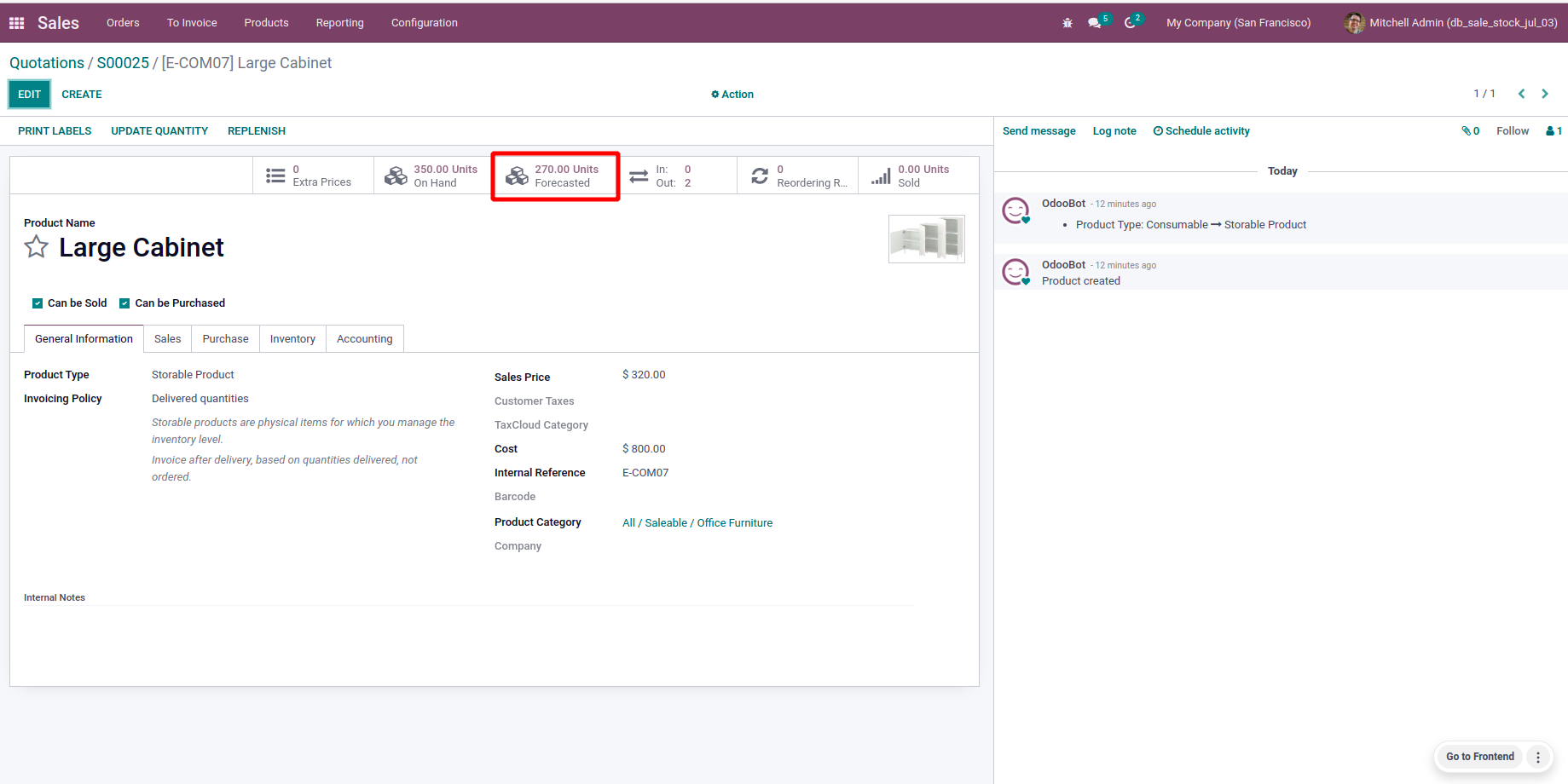The height and width of the screenshot is (784, 1568).
Task: Open Reordering Rules stat button
Action: point(797,176)
